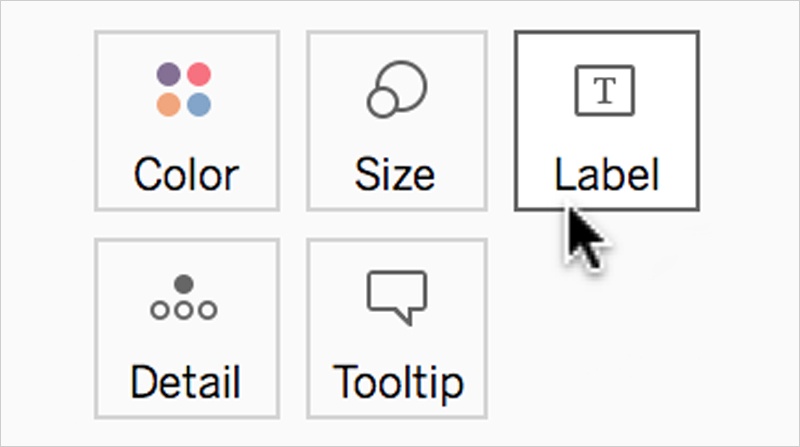This screenshot has height=447, width=800.
Task: Click the boxed T Label icon
Action: point(605,90)
